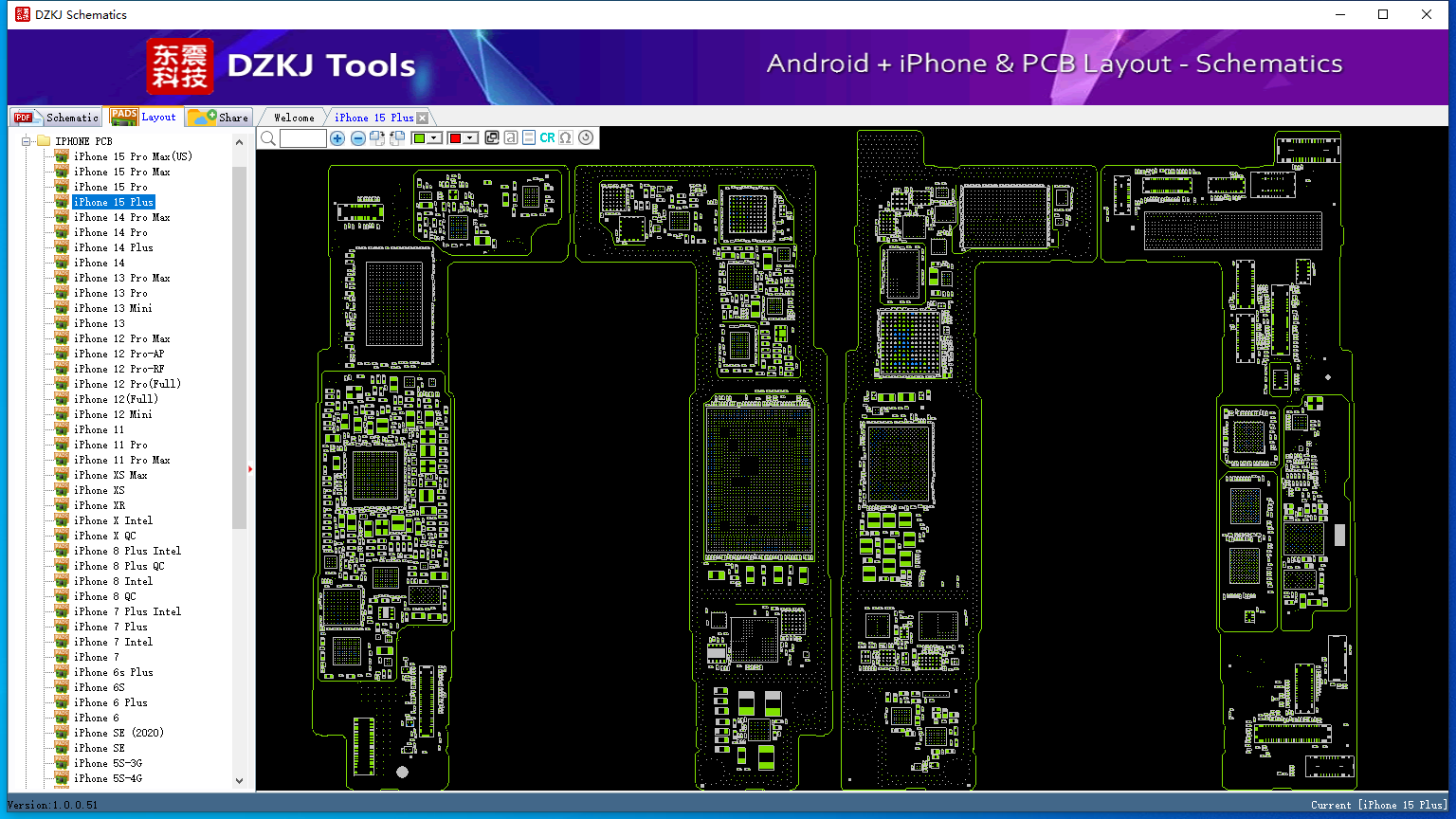Click the PADS icon beside iPhone 12 Mini
Image resolution: width=1456 pixels, height=819 pixels.
62,414
